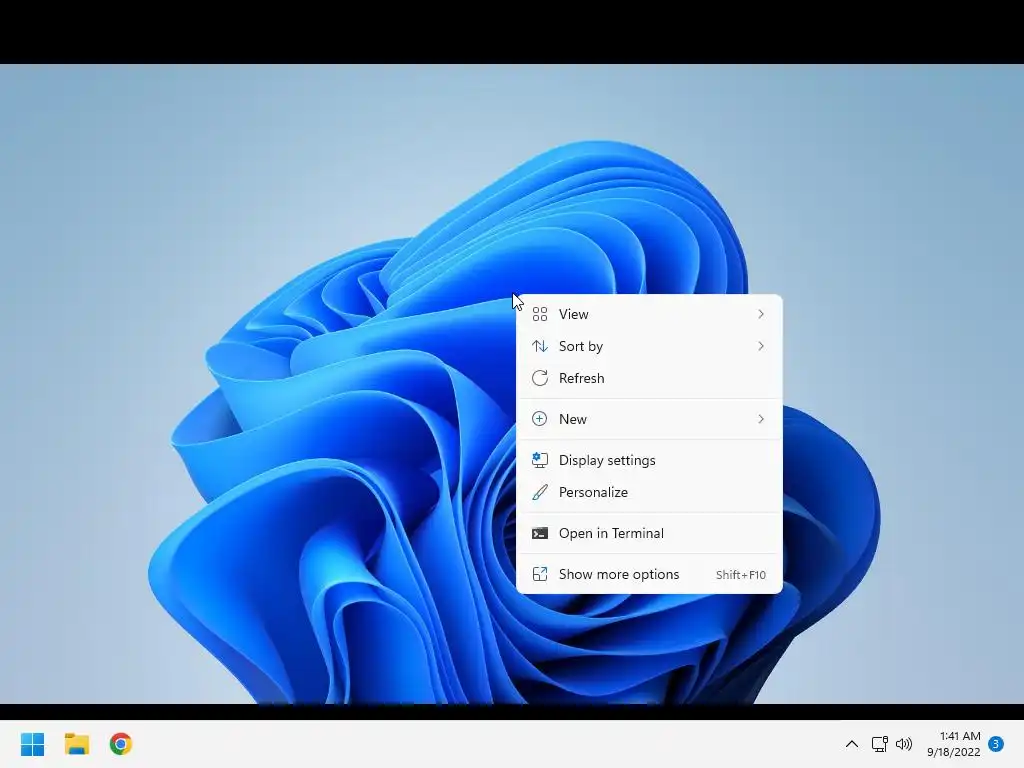This screenshot has width=1024, height=768.
Task: Open Google Chrome from the taskbar
Action: click(120, 744)
